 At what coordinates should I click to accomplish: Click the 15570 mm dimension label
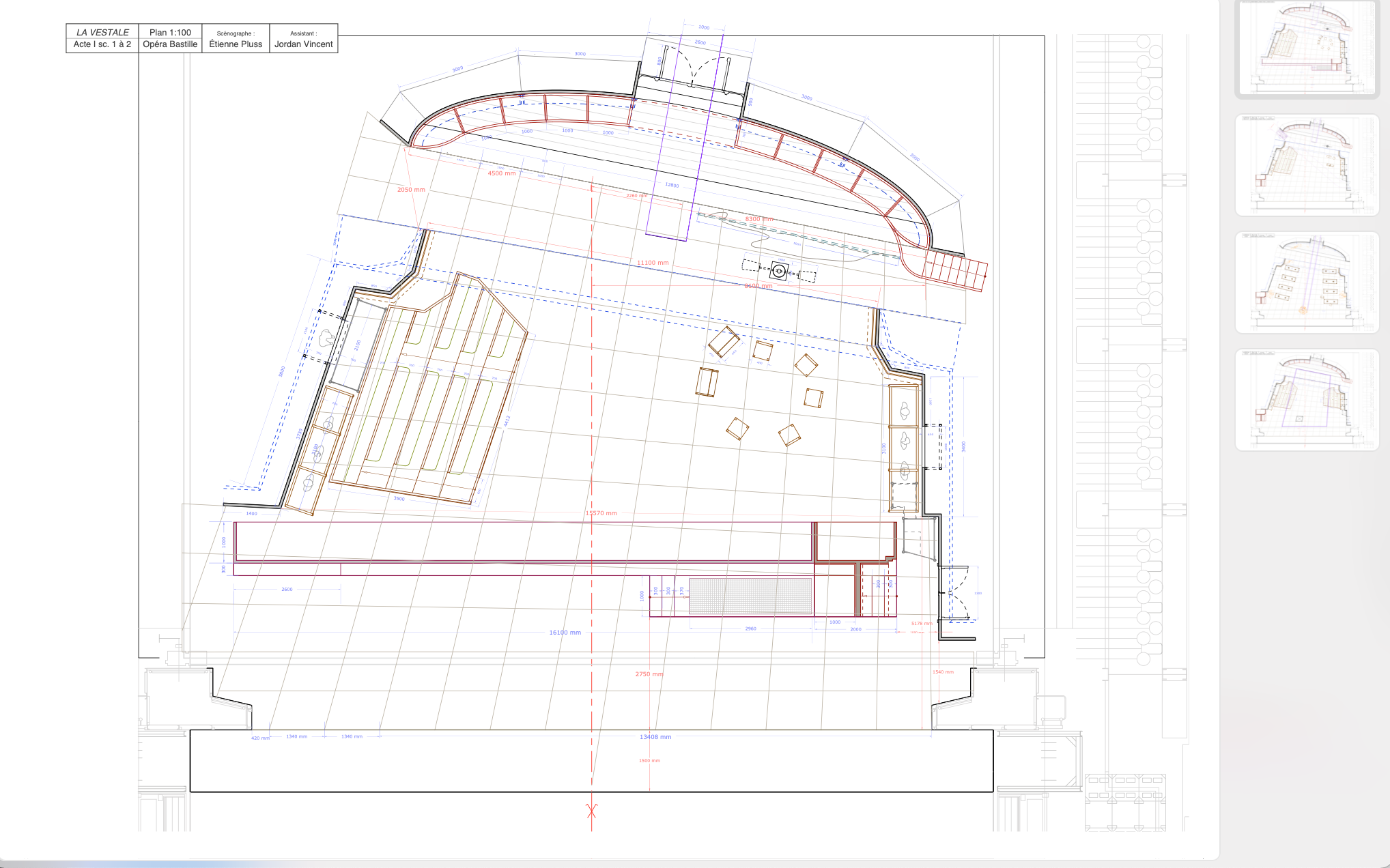tap(601, 513)
